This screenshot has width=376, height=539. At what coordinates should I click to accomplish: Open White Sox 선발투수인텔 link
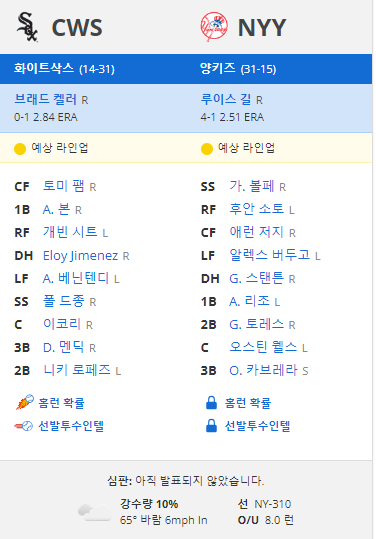click(71, 426)
